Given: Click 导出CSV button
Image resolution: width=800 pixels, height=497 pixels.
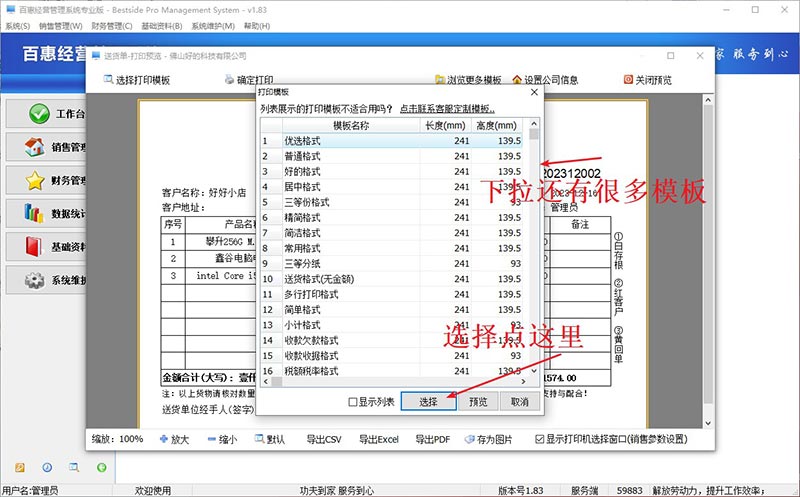Looking at the screenshot, I should pyautogui.click(x=323, y=439).
